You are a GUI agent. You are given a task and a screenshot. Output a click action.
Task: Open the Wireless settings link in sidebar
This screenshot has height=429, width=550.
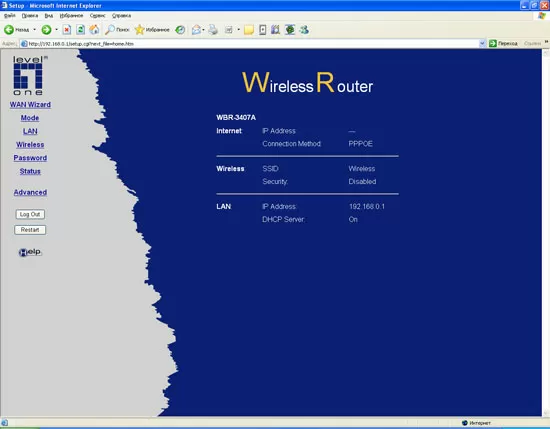[x=30, y=145]
